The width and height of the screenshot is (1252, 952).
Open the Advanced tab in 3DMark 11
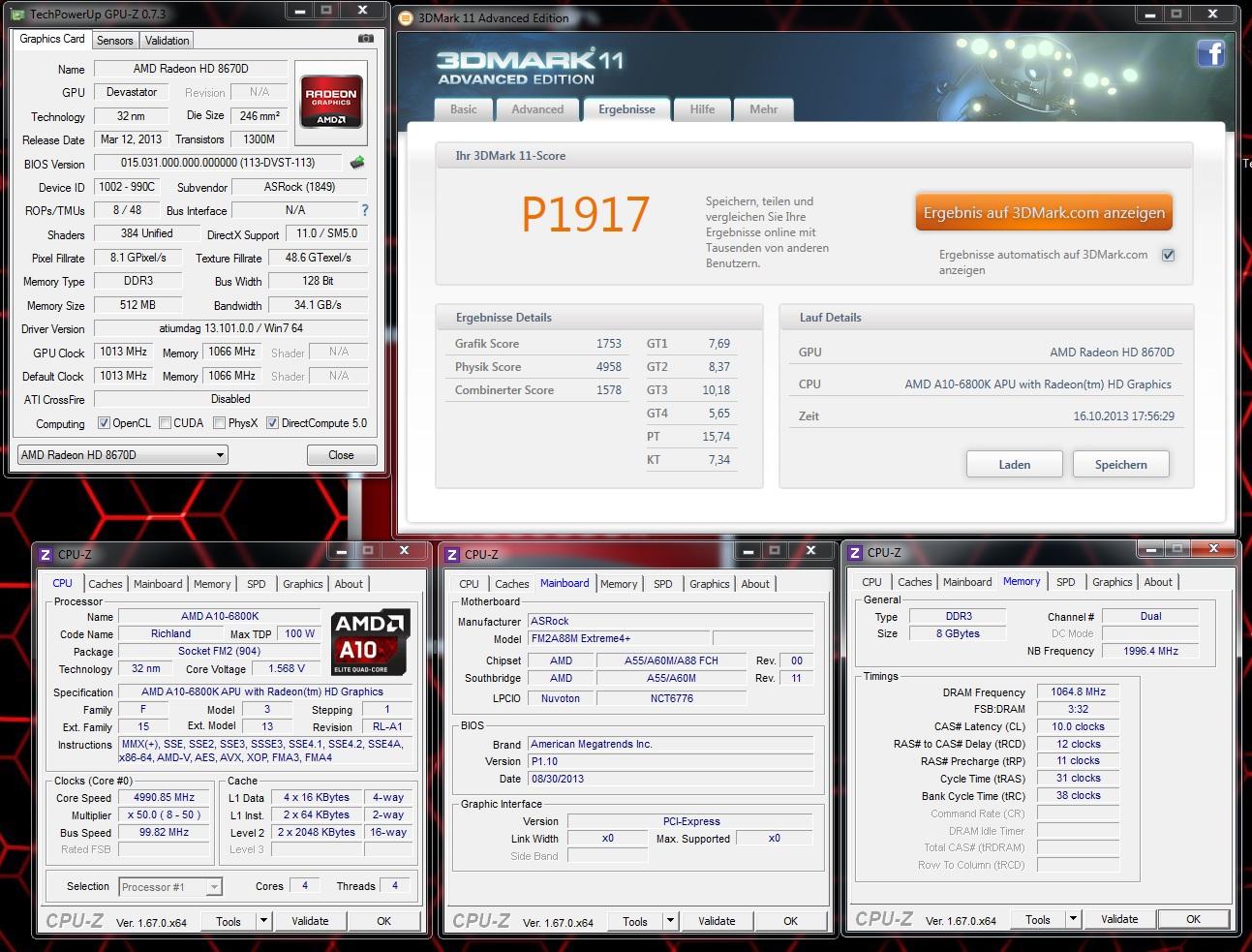(x=537, y=109)
